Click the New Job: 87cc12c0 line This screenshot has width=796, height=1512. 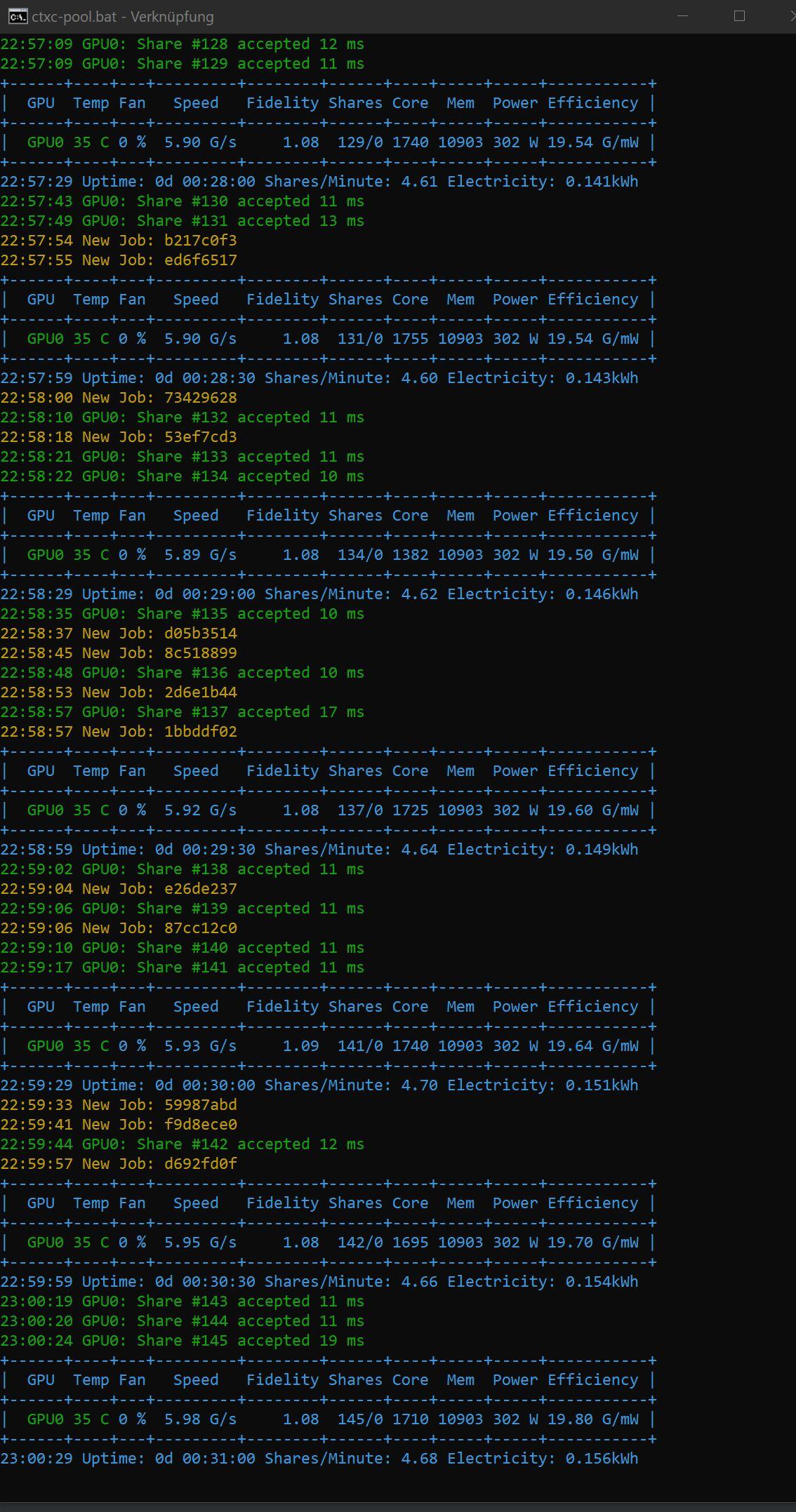[x=119, y=928]
